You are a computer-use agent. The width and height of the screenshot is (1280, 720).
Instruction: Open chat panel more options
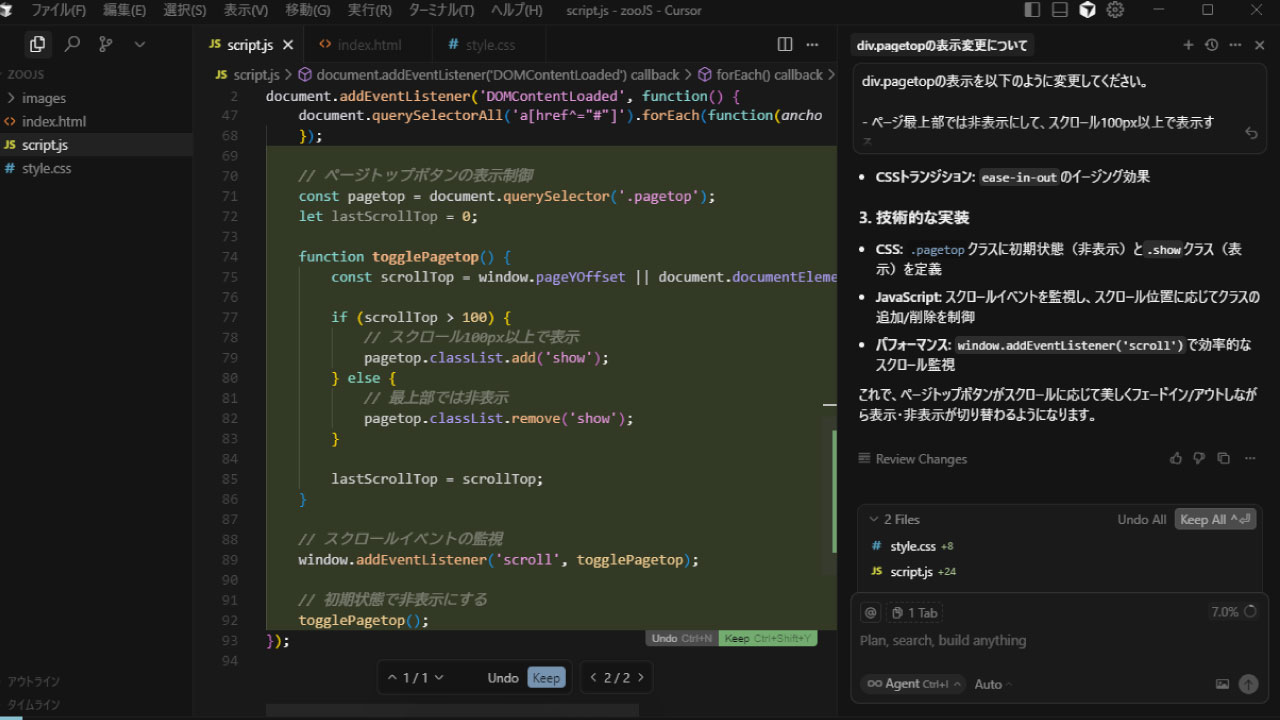[x=1236, y=45]
